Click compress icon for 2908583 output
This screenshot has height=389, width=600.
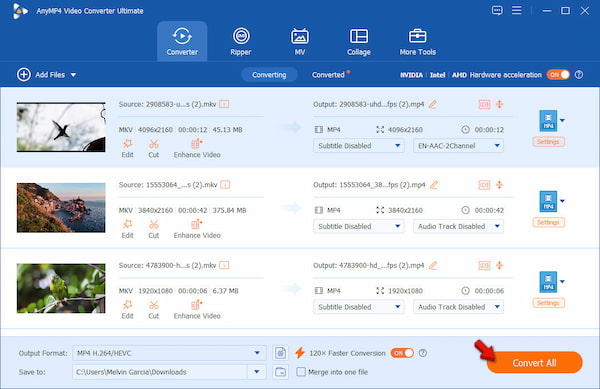pos(499,104)
